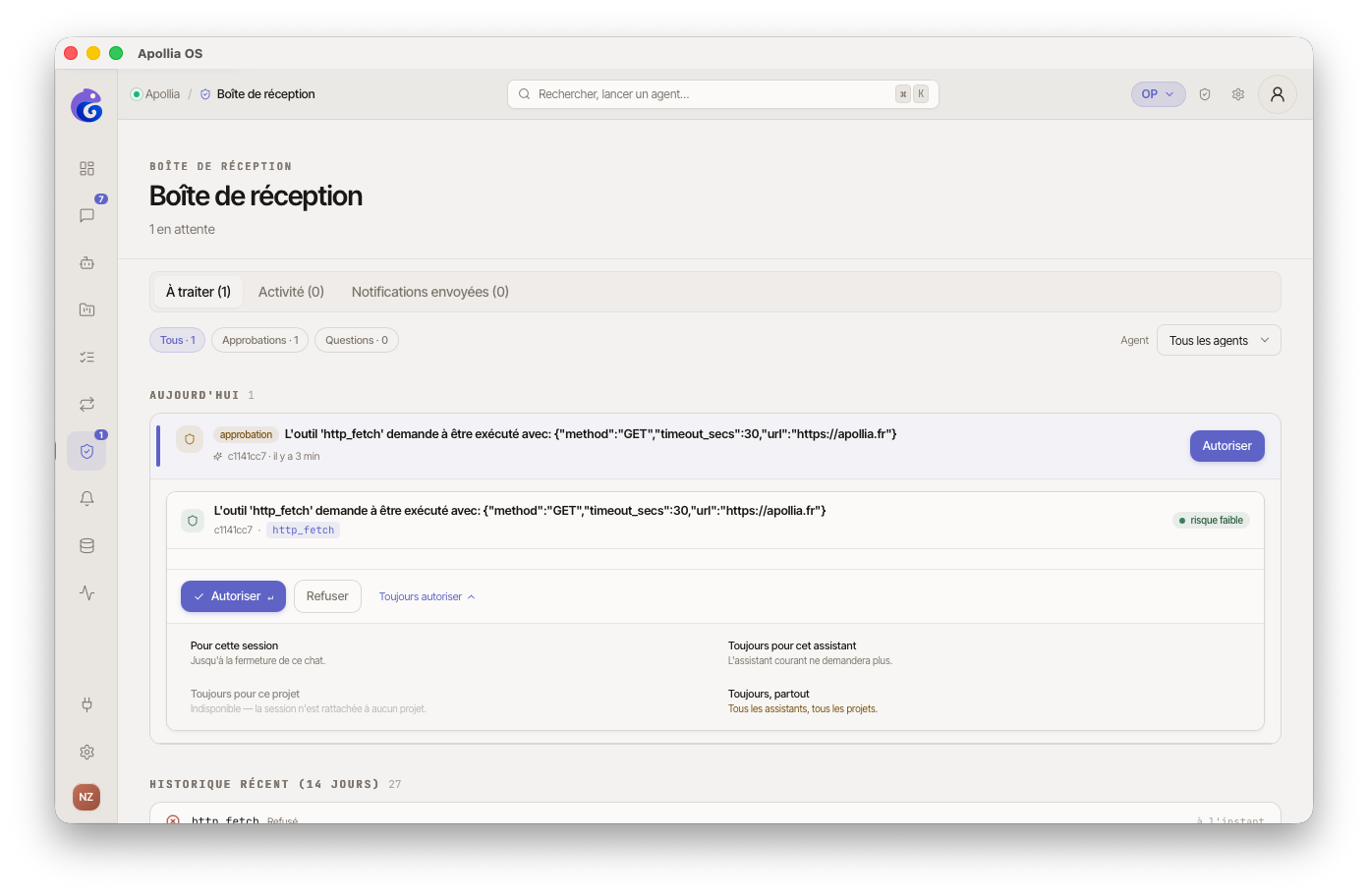Select the 'Tous · 1' filter pill

coord(178,340)
